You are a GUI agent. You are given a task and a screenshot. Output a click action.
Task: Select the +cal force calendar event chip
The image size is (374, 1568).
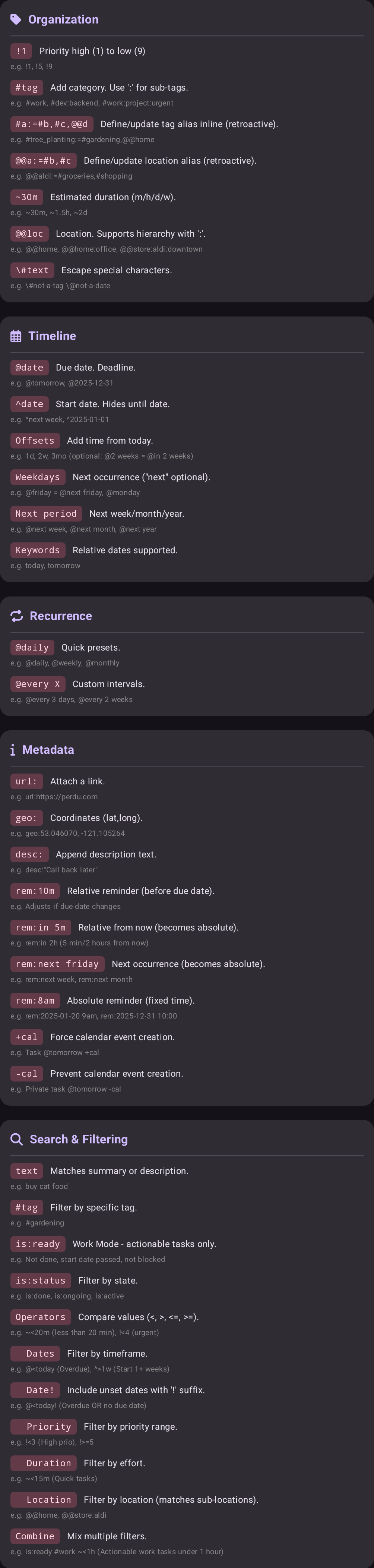(27, 1037)
